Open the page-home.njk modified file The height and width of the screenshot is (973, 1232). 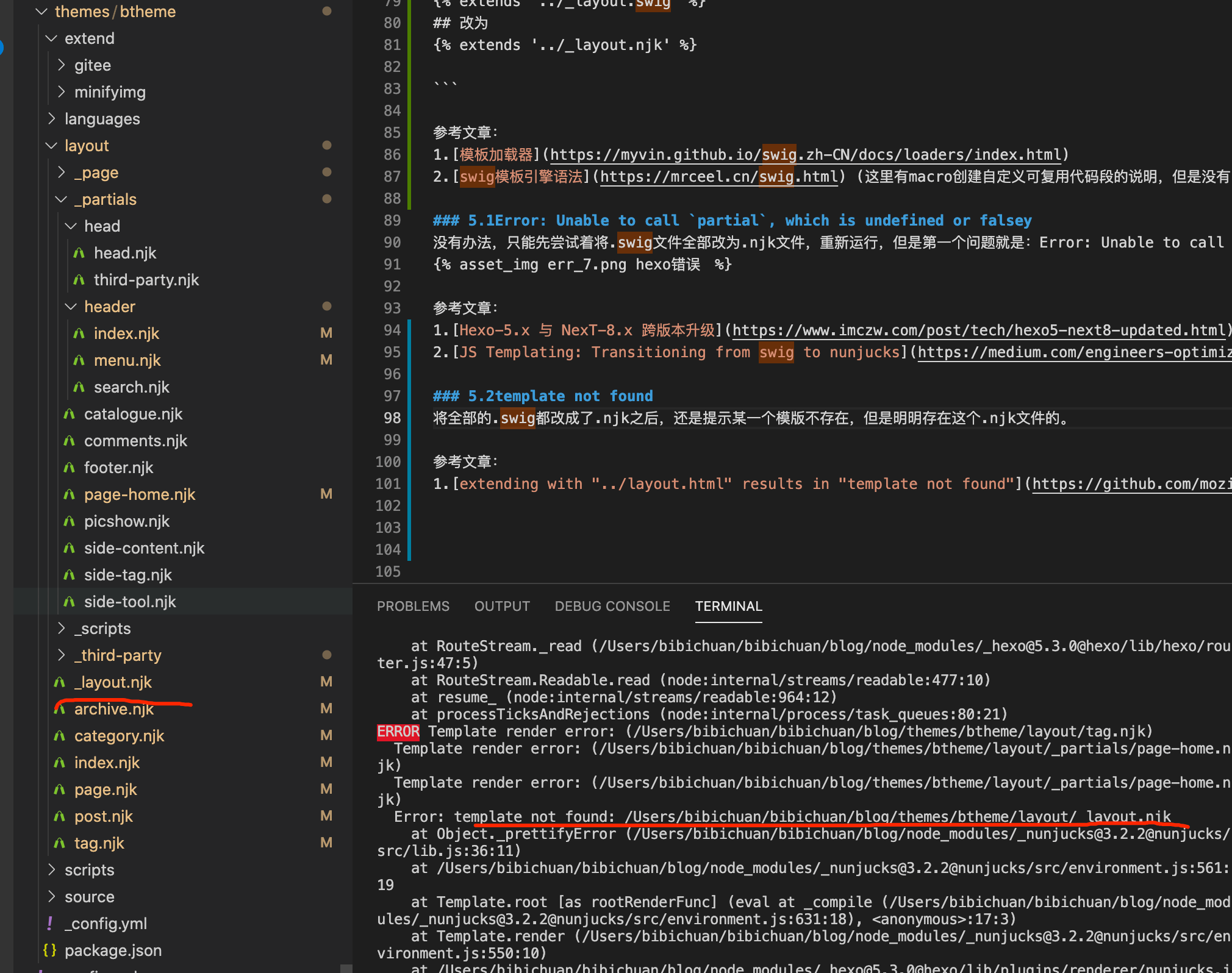(x=140, y=494)
